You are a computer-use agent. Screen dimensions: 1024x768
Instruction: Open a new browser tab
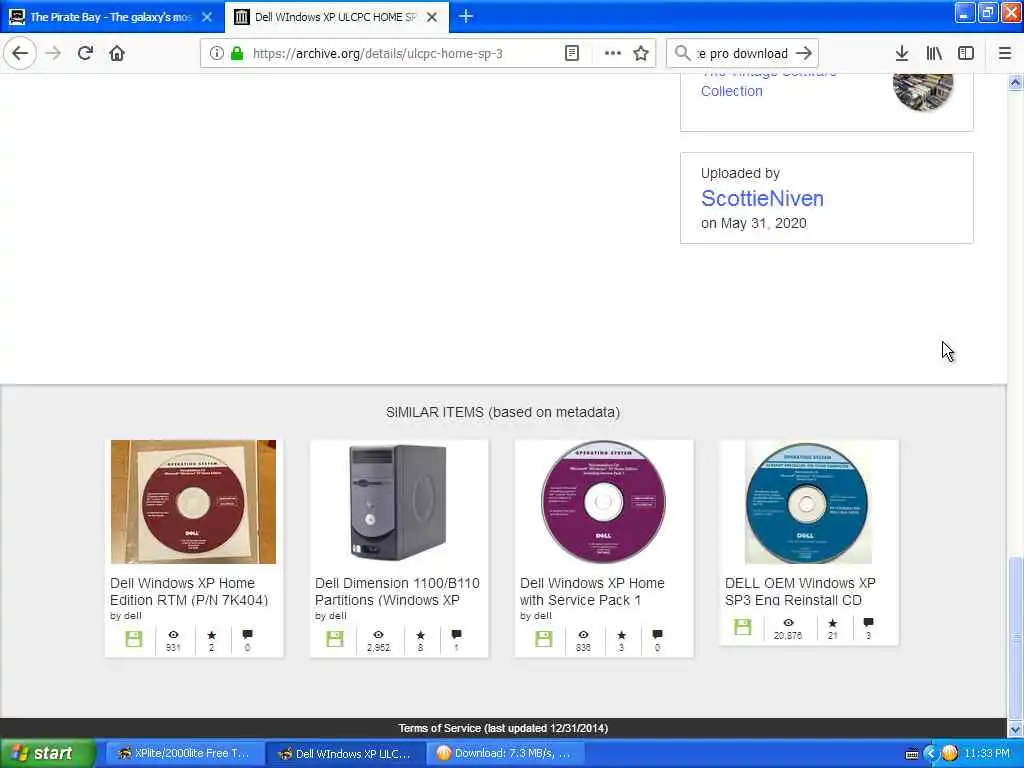(x=466, y=16)
